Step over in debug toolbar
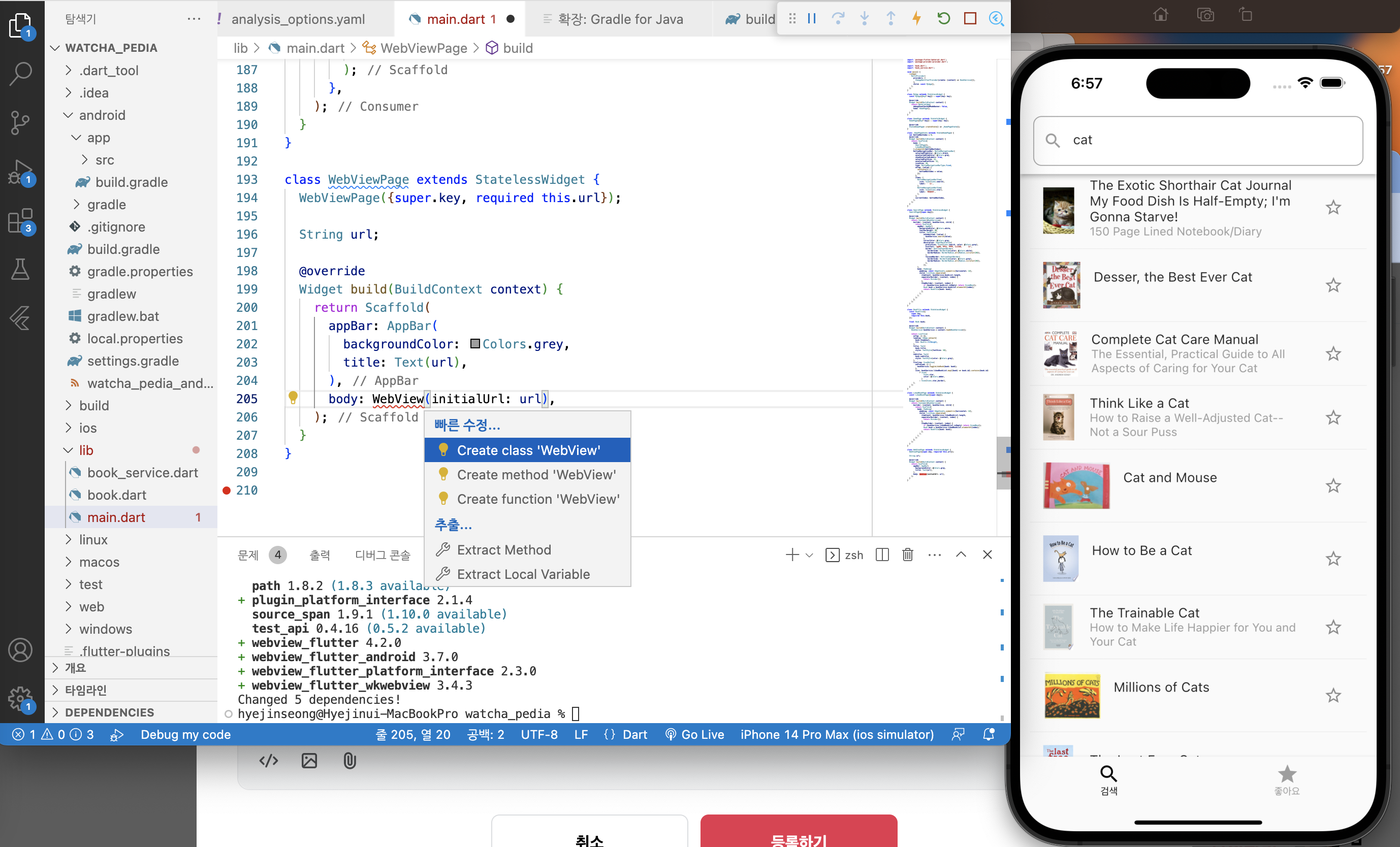 coord(838,19)
